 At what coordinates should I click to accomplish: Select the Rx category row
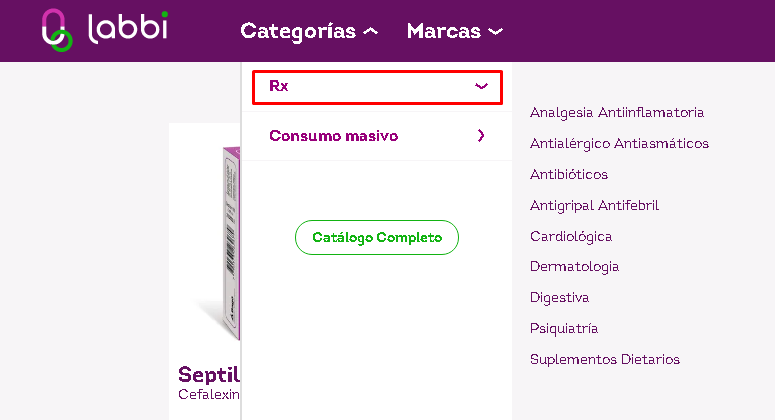[x=376, y=87]
